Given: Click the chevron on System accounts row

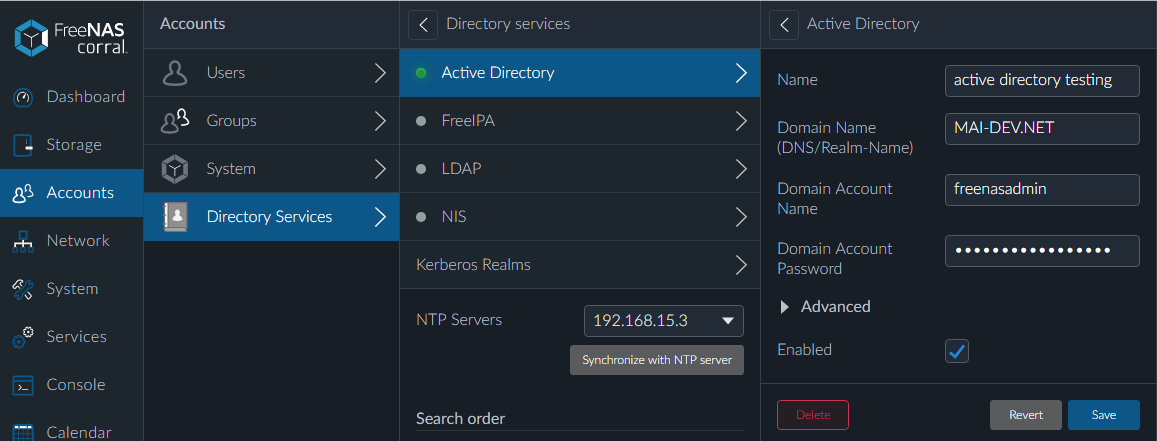Looking at the screenshot, I should pyautogui.click(x=380, y=169).
